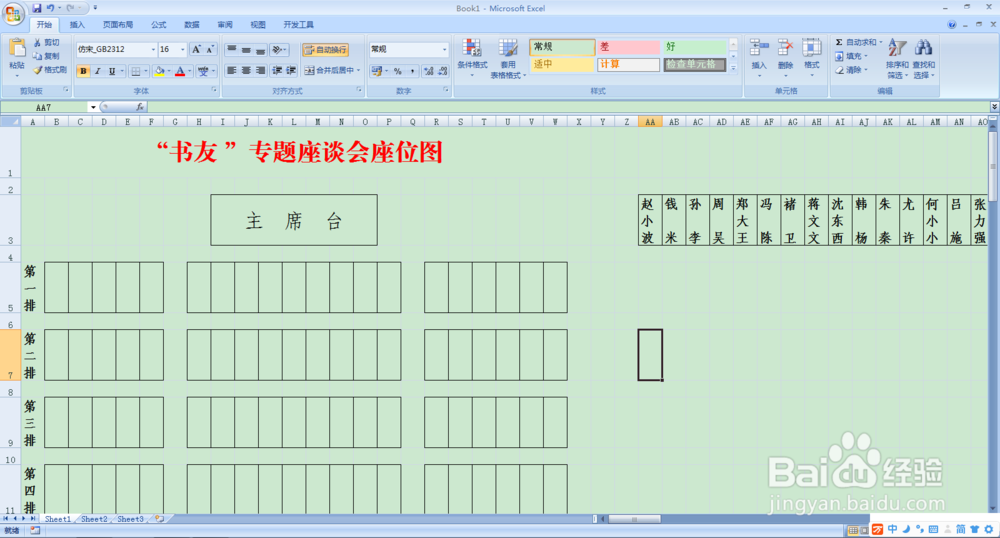Open Conditional Formatting (条件格式)
The image size is (1000, 538).
472,57
